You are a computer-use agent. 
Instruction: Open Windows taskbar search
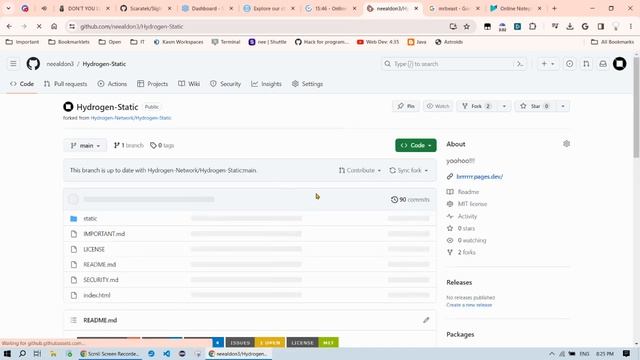[22, 353]
